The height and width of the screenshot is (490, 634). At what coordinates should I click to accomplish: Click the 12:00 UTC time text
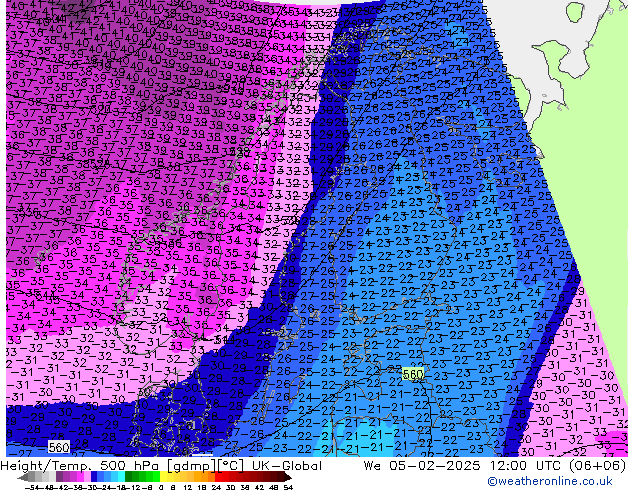point(527,466)
